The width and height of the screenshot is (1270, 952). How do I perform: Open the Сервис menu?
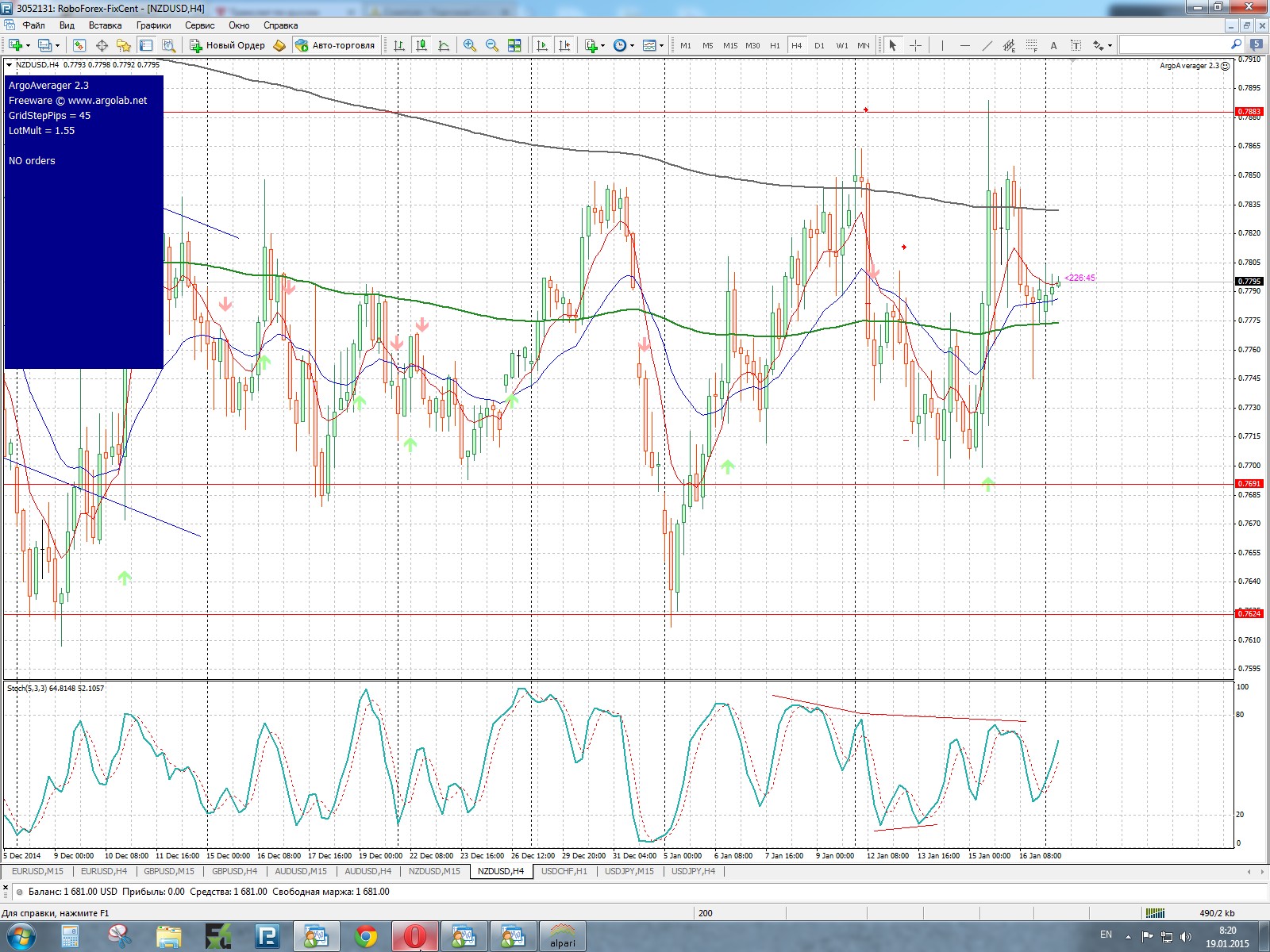(199, 25)
